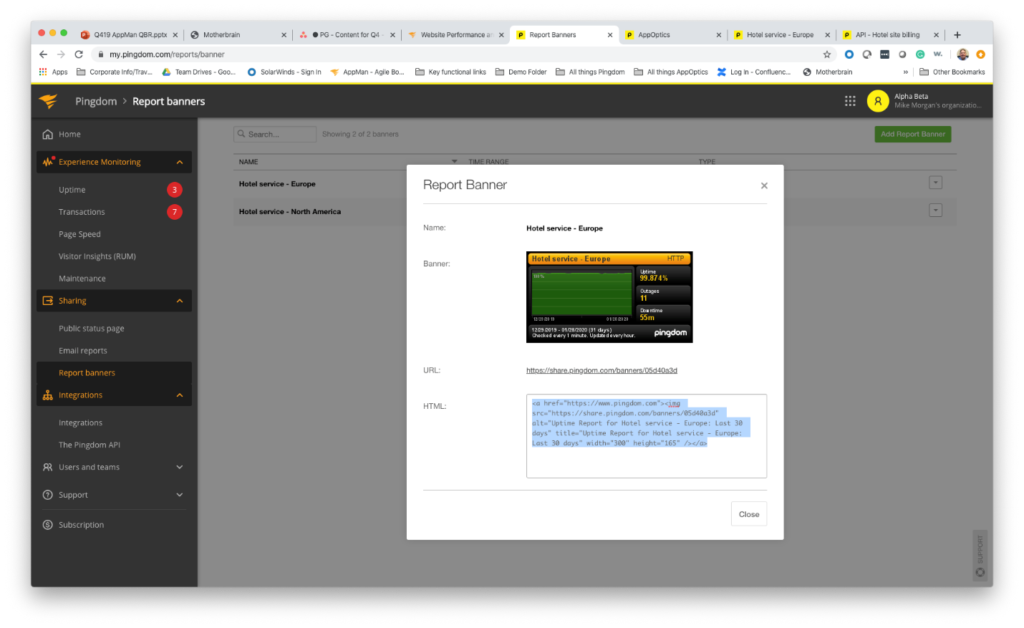Open Uptime in the sidebar
Screen dimensions: 1024x628
[x=72, y=190]
